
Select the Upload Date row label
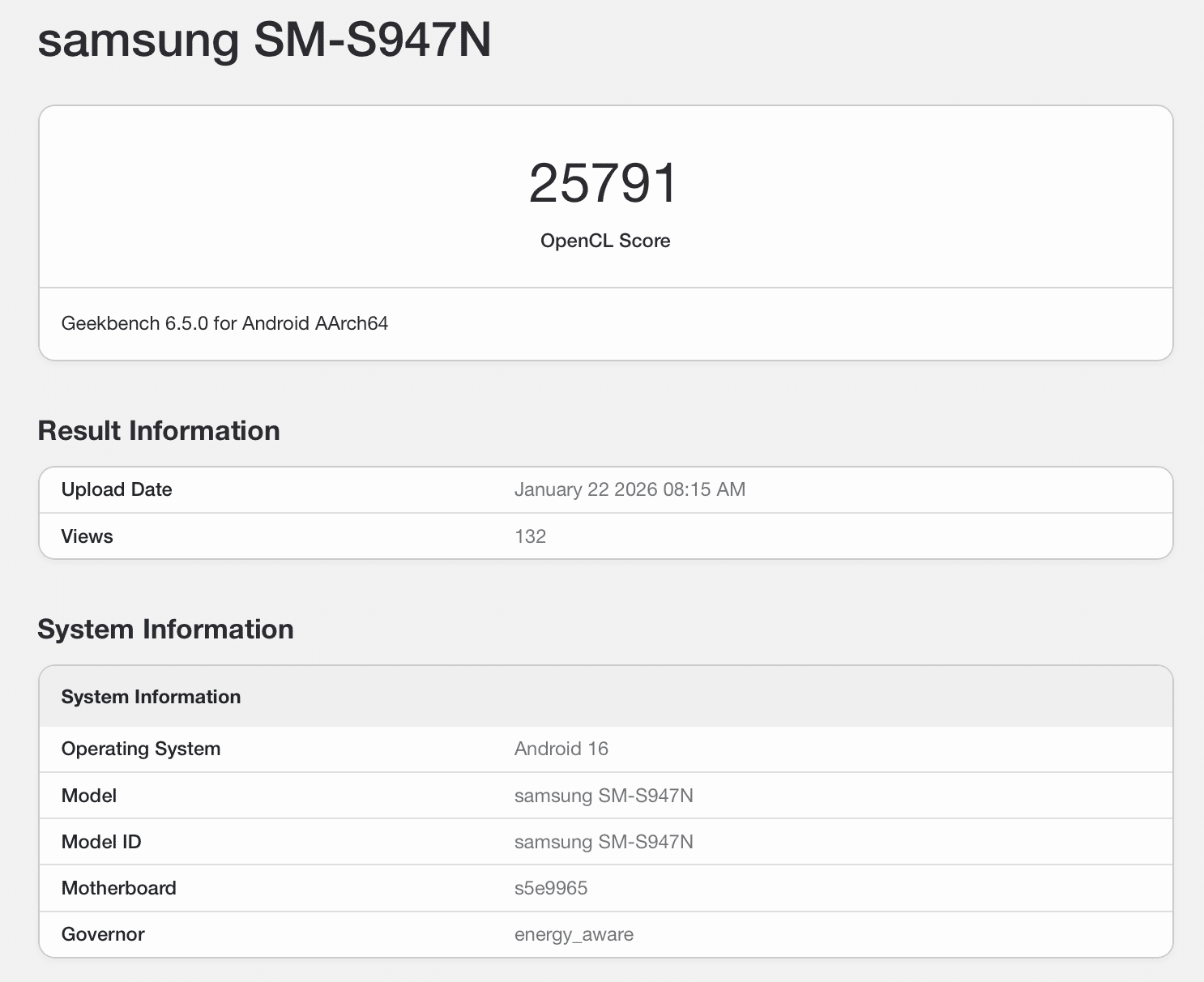click(x=117, y=489)
